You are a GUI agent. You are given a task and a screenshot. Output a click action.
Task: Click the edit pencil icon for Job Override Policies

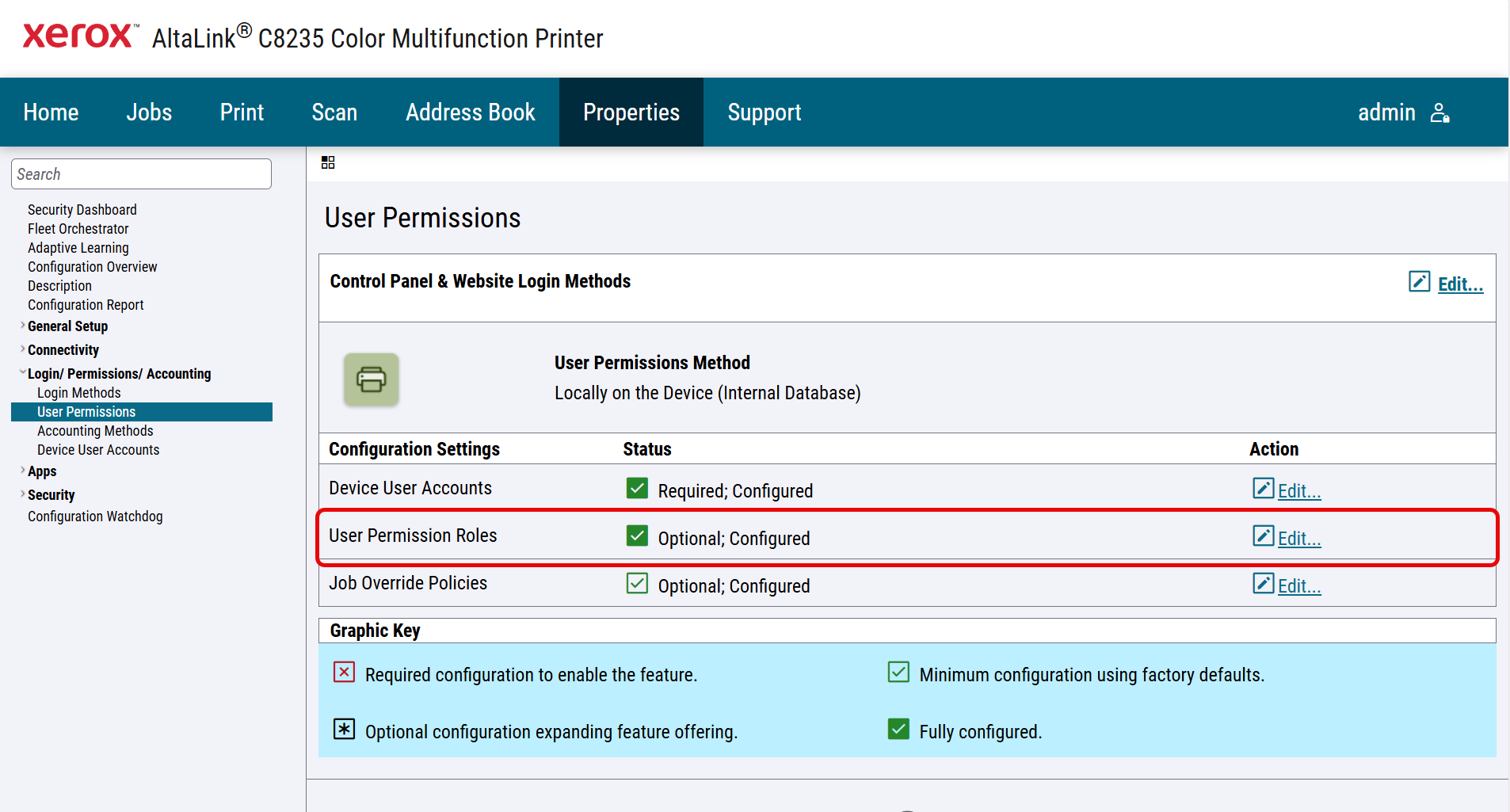pyautogui.click(x=1263, y=584)
